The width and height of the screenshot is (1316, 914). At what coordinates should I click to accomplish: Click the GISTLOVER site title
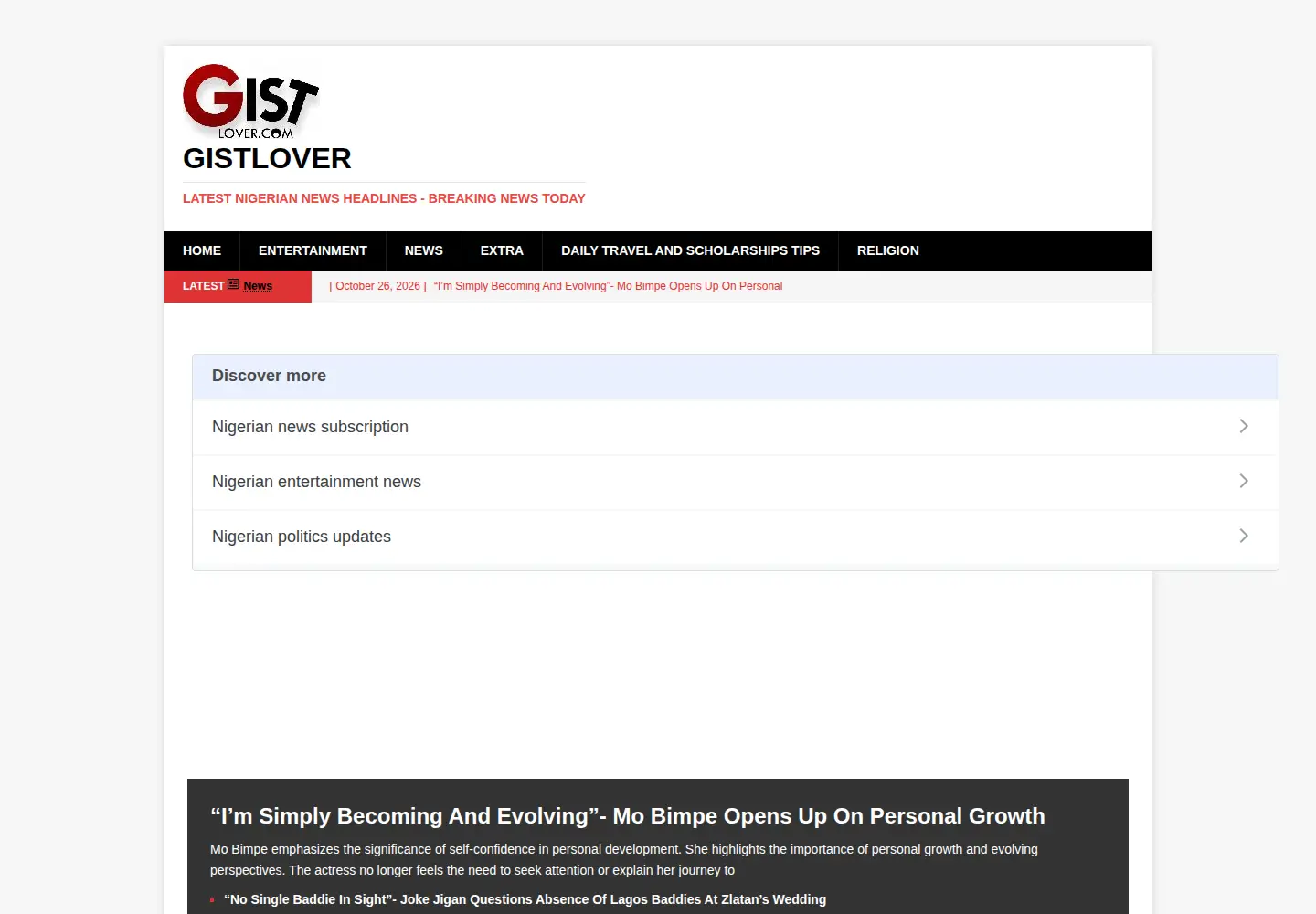coord(267,158)
